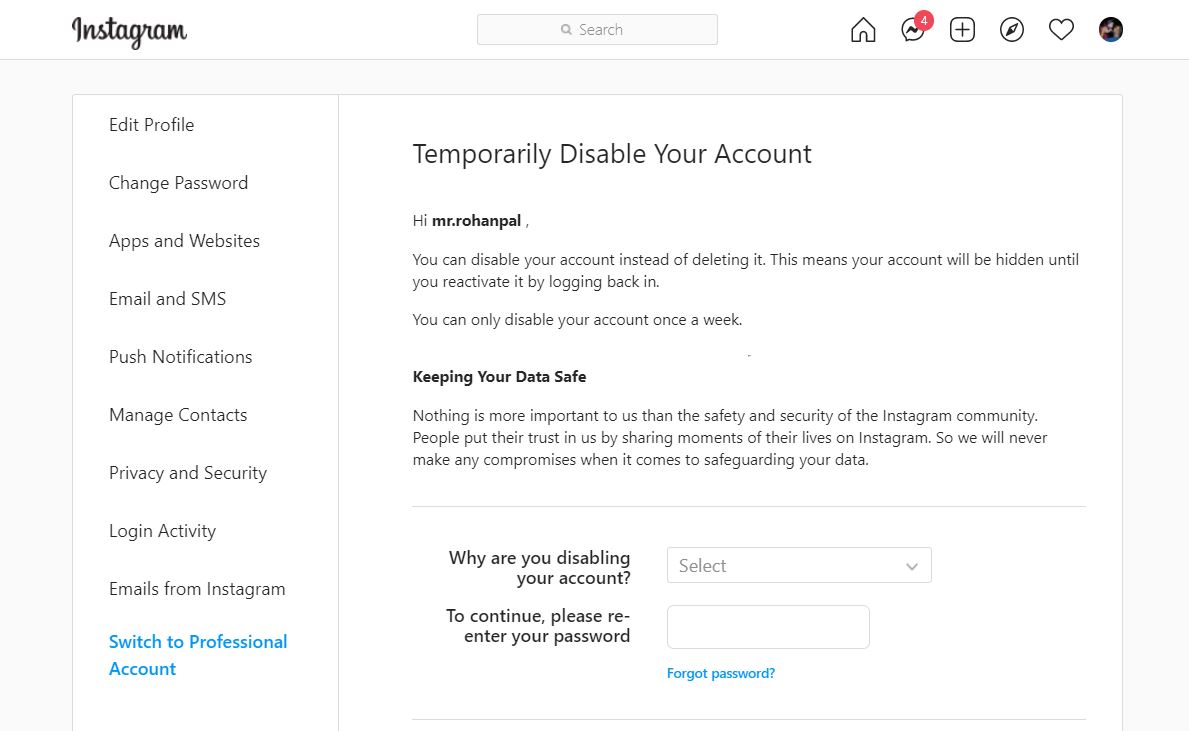Open Push Notifications settings

180,357
